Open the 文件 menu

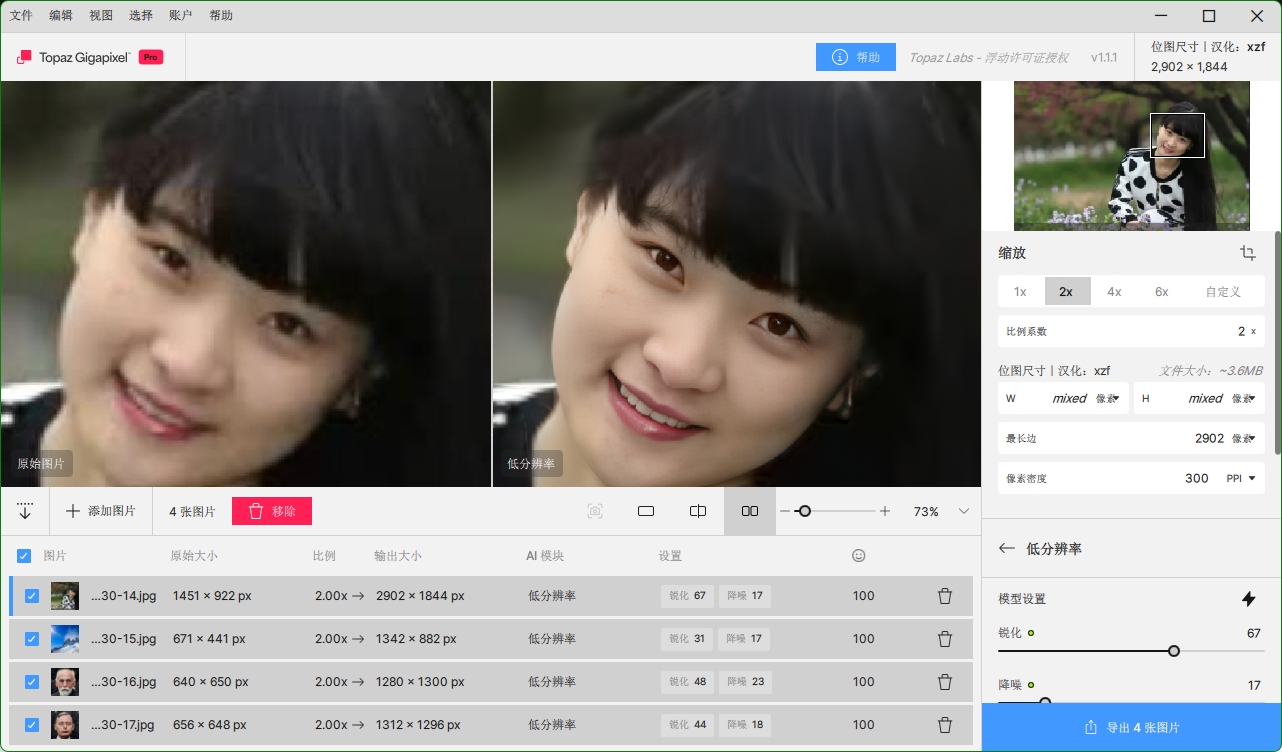click(x=21, y=16)
